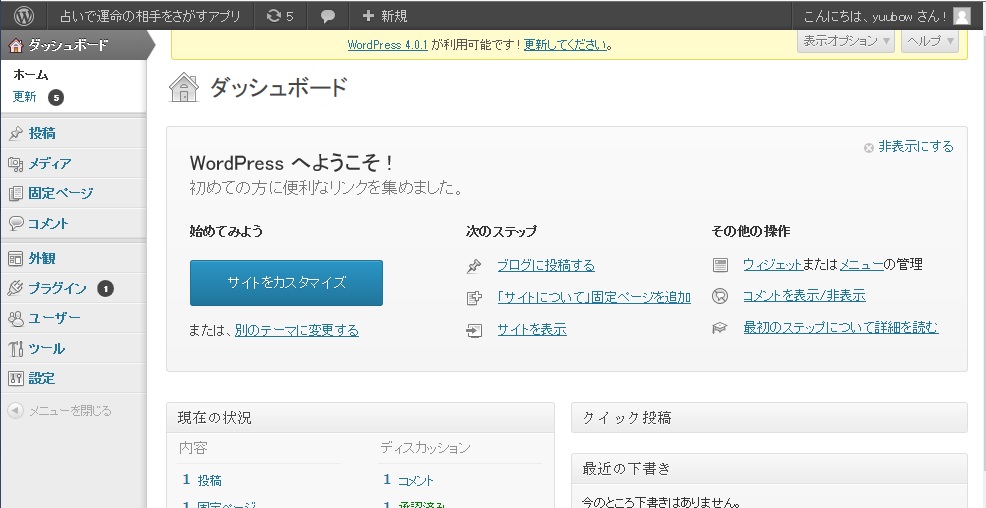Click the 1 投稿 link in 現在の状況

click(x=202, y=480)
